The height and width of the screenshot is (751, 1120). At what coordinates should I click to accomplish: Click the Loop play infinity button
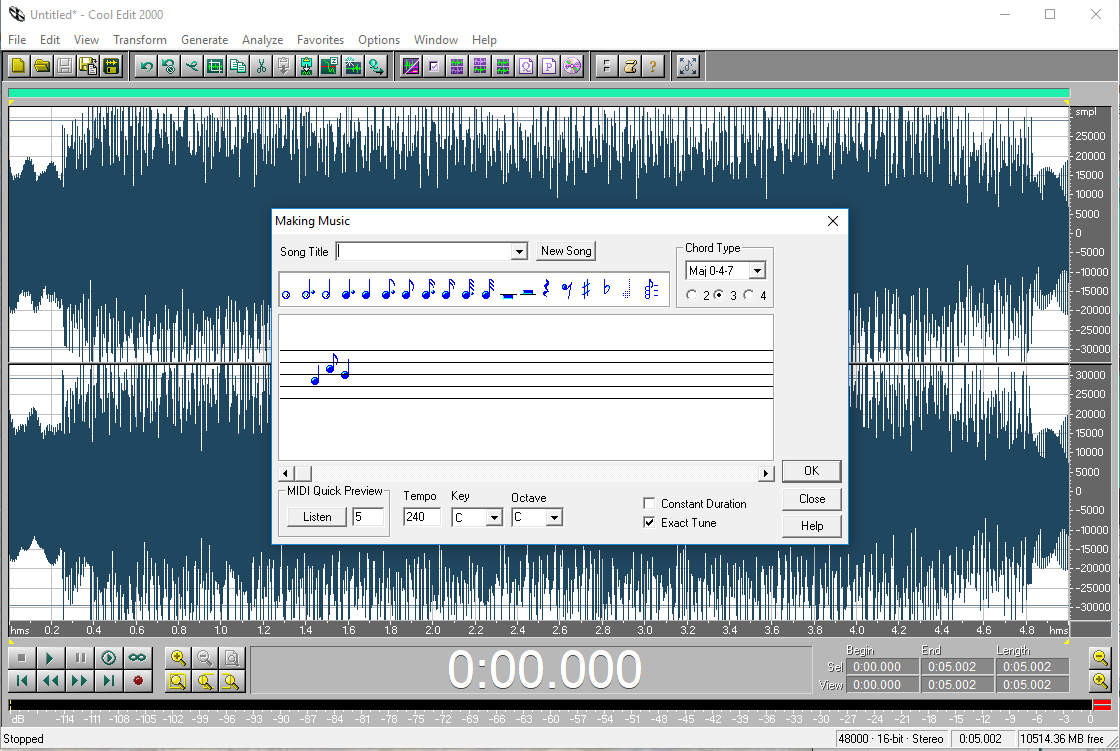click(x=138, y=658)
